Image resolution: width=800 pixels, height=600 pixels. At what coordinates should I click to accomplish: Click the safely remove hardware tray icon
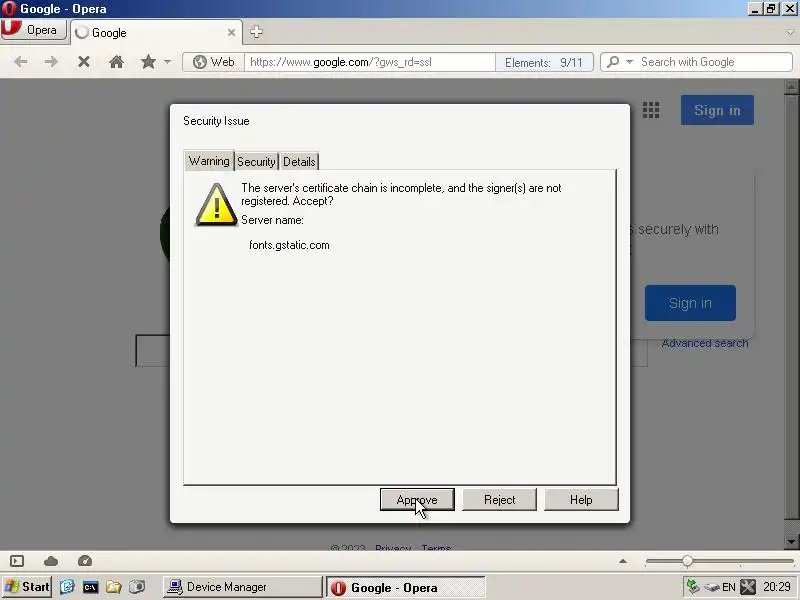click(712, 587)
